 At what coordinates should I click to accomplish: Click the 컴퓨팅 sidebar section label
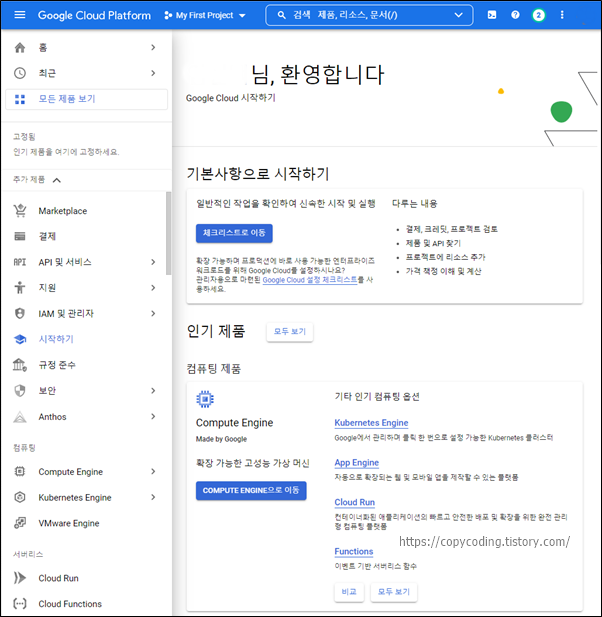[24, 448]
